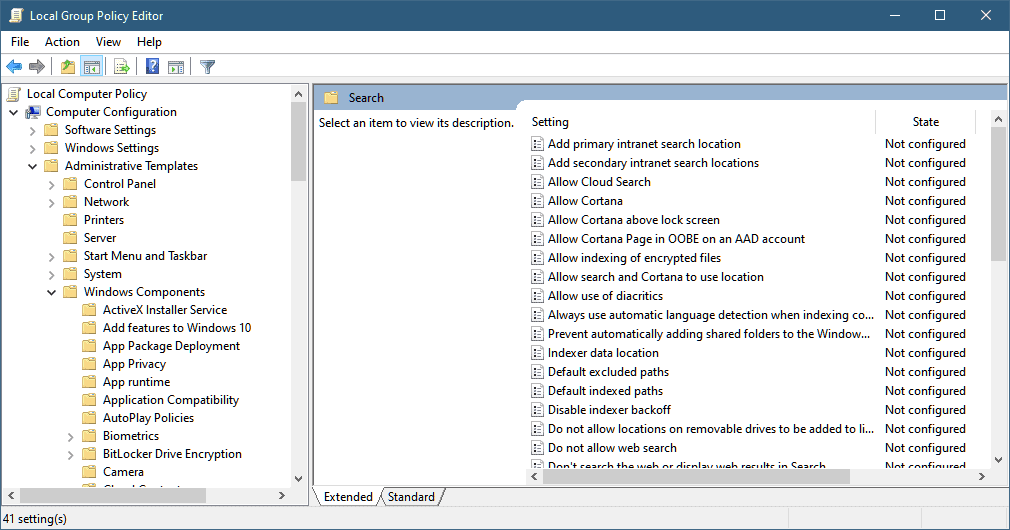Collapse the Windows Components node

pos(52,292)
